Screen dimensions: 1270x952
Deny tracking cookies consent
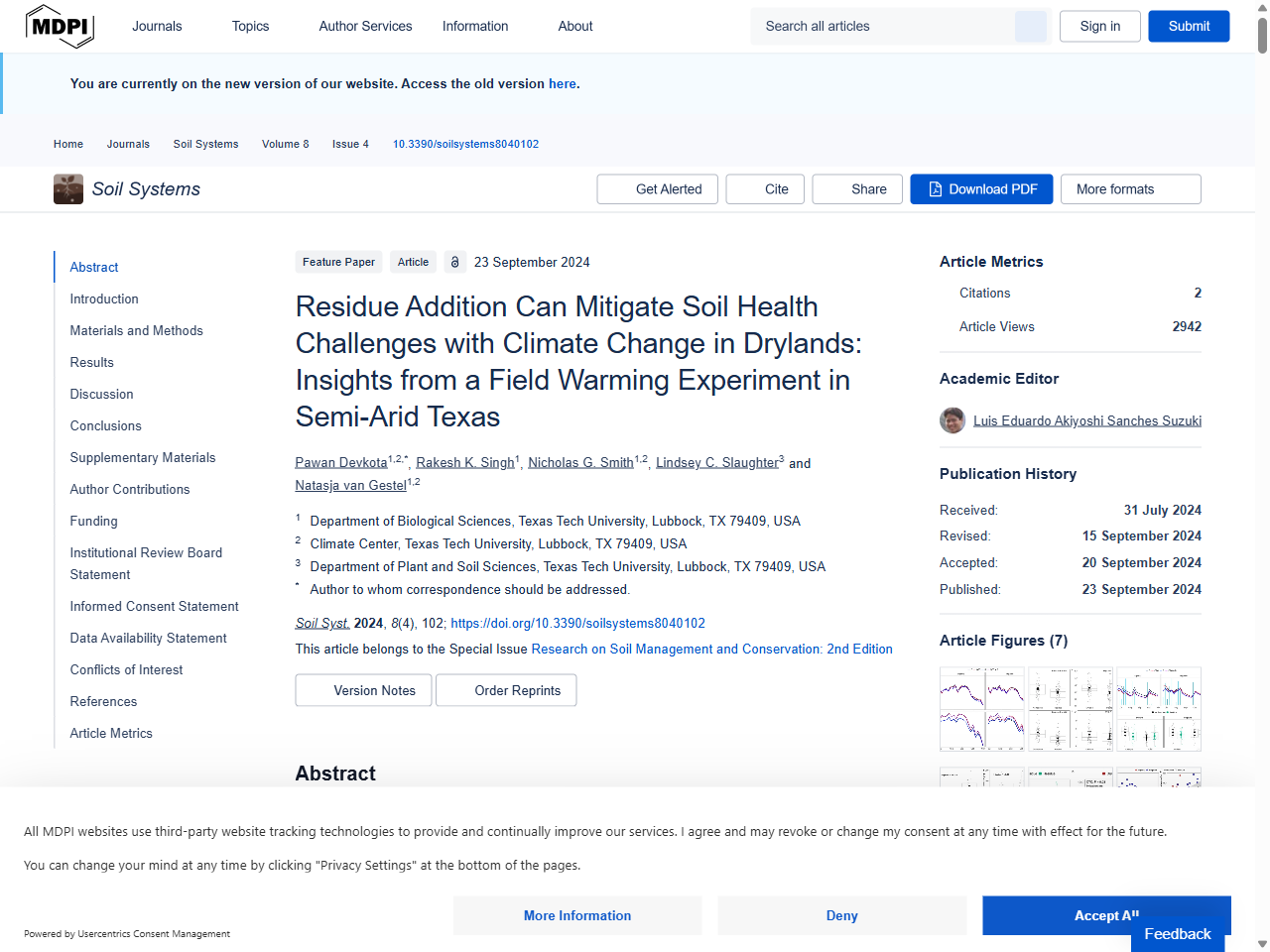point(841,915)
